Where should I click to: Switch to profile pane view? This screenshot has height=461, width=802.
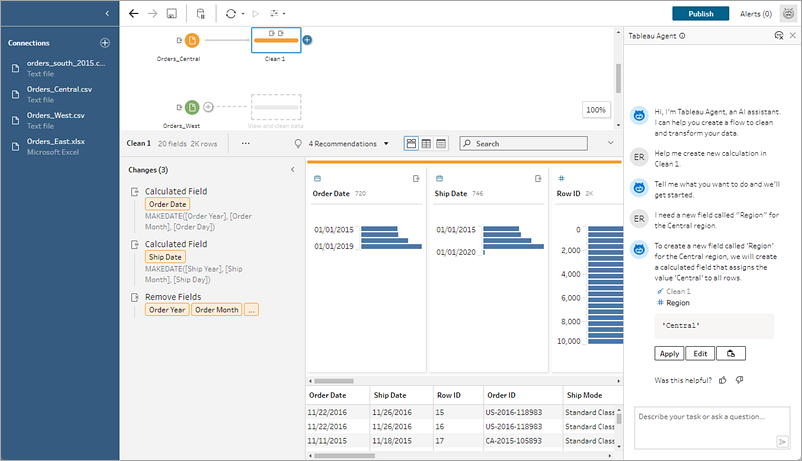click(x=411, y=143)
